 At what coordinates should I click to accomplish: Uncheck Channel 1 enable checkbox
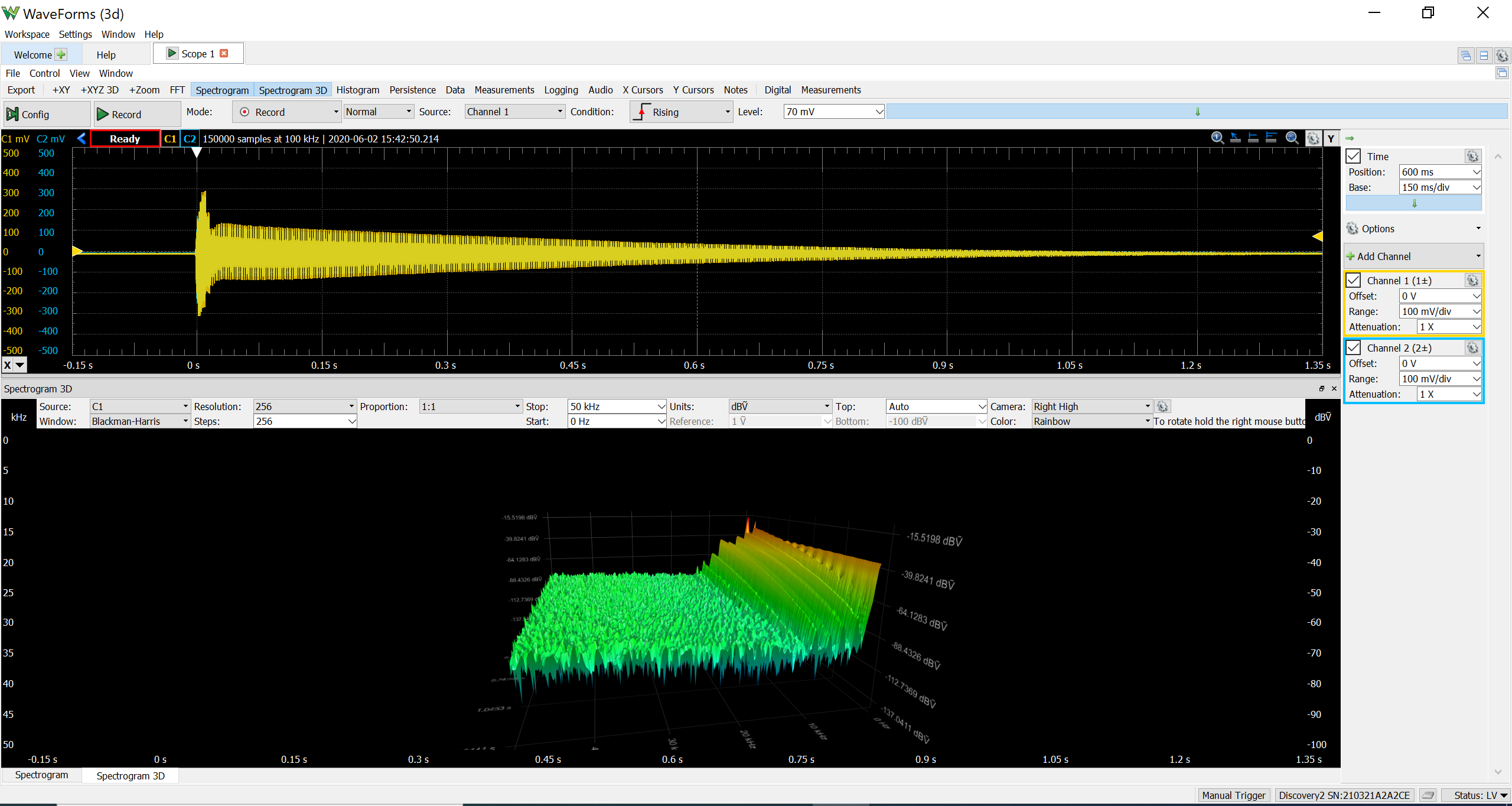pos(1353,280)
